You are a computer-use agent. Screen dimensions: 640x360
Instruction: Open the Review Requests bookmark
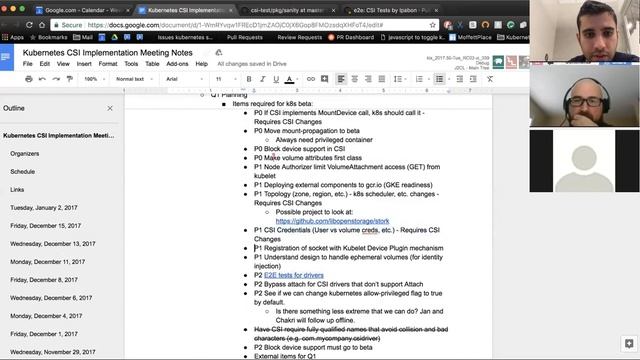pos(300,37)
